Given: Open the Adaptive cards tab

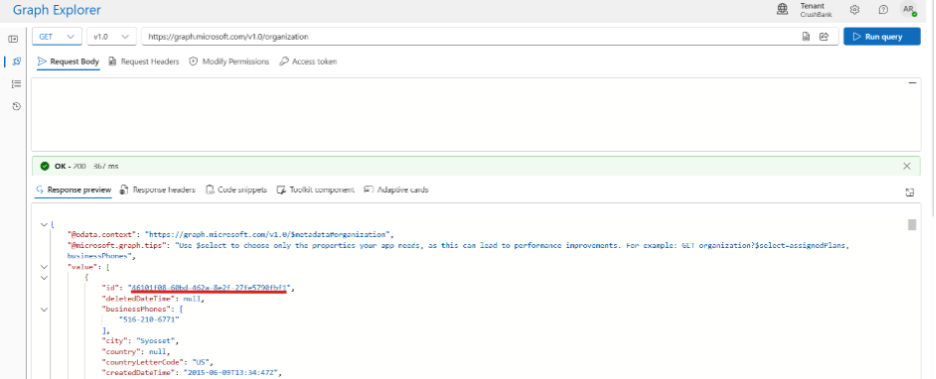Looking at the screenshot, I should [396, 190].
